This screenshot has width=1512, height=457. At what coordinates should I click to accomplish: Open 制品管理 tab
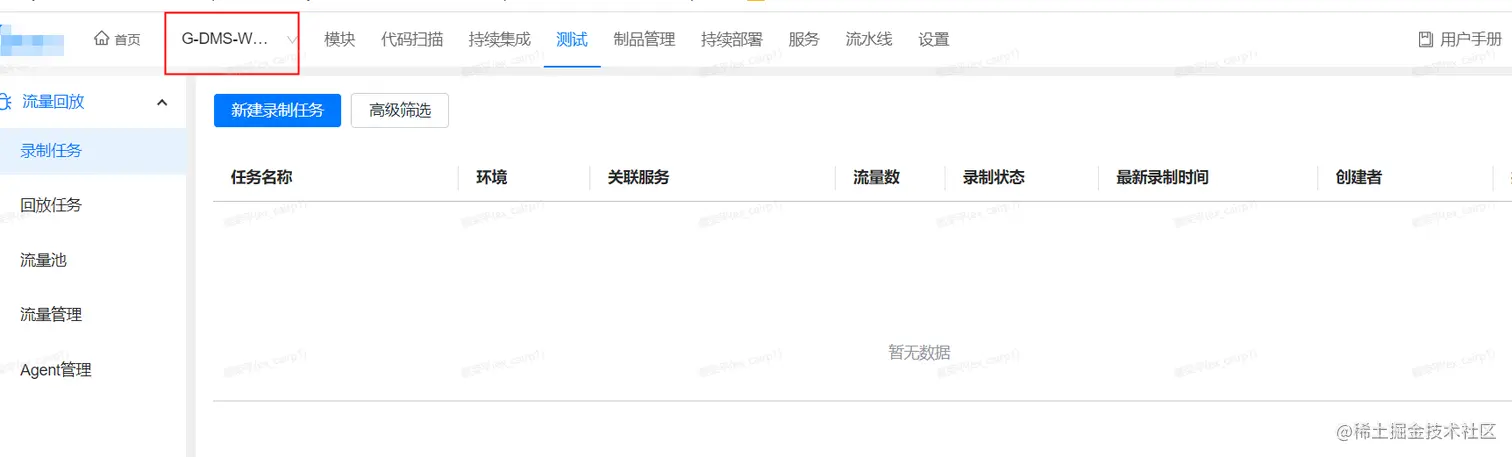point(644,40)
